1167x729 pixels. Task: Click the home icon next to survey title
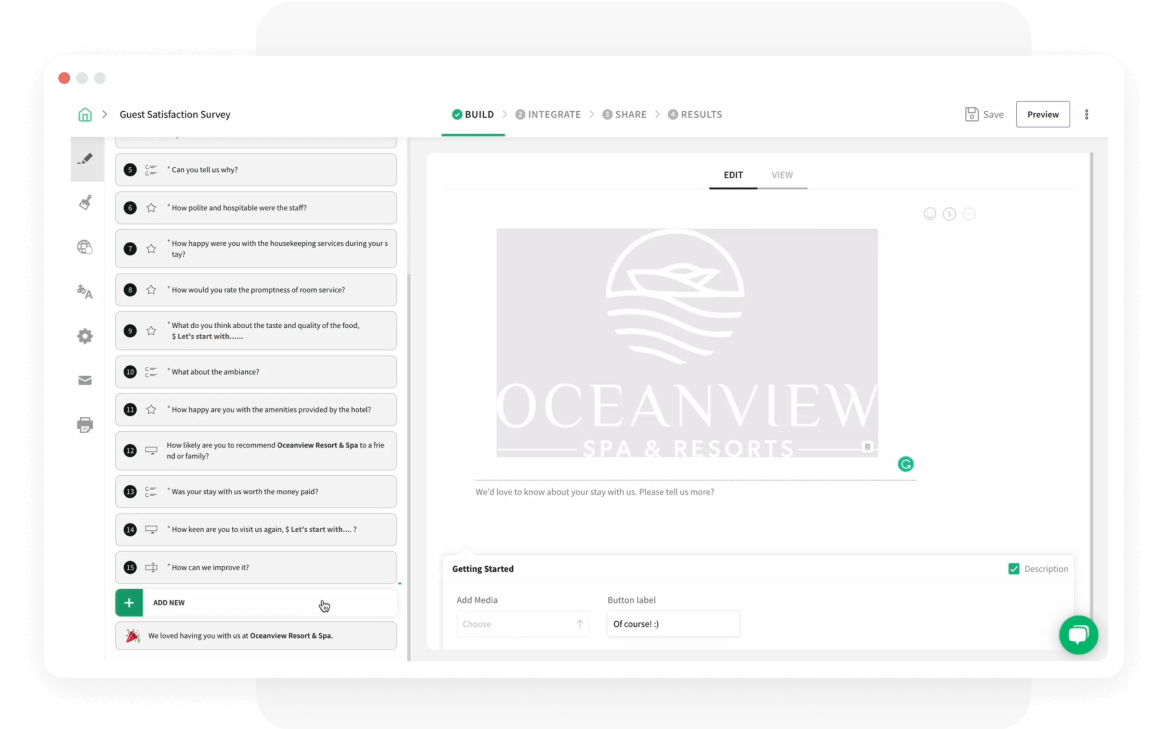coord(86,114)
